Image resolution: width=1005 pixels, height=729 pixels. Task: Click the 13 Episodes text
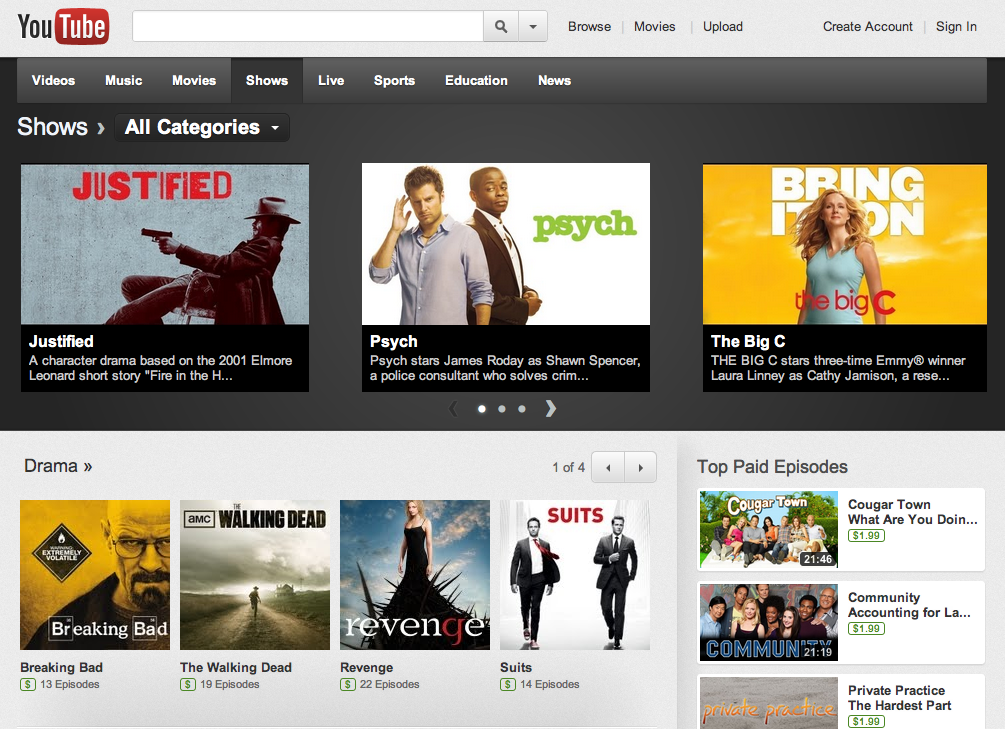(70, 685)
